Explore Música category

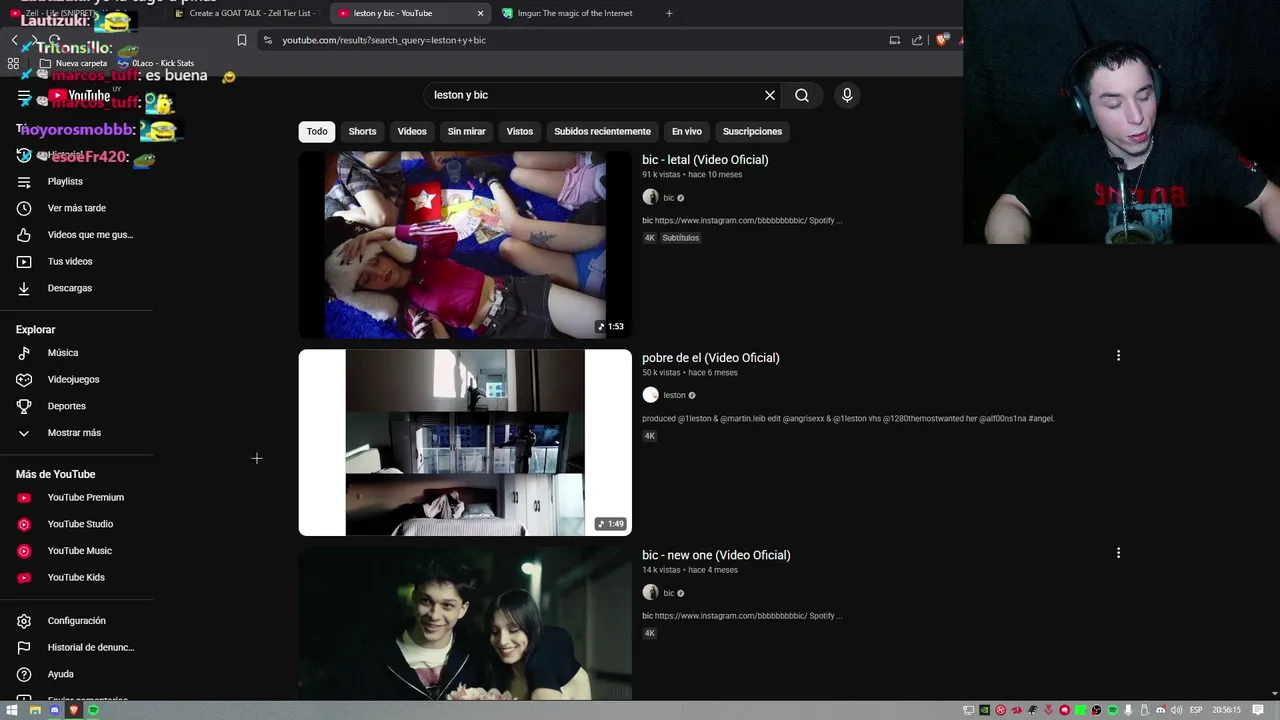[x=76, y=353]
